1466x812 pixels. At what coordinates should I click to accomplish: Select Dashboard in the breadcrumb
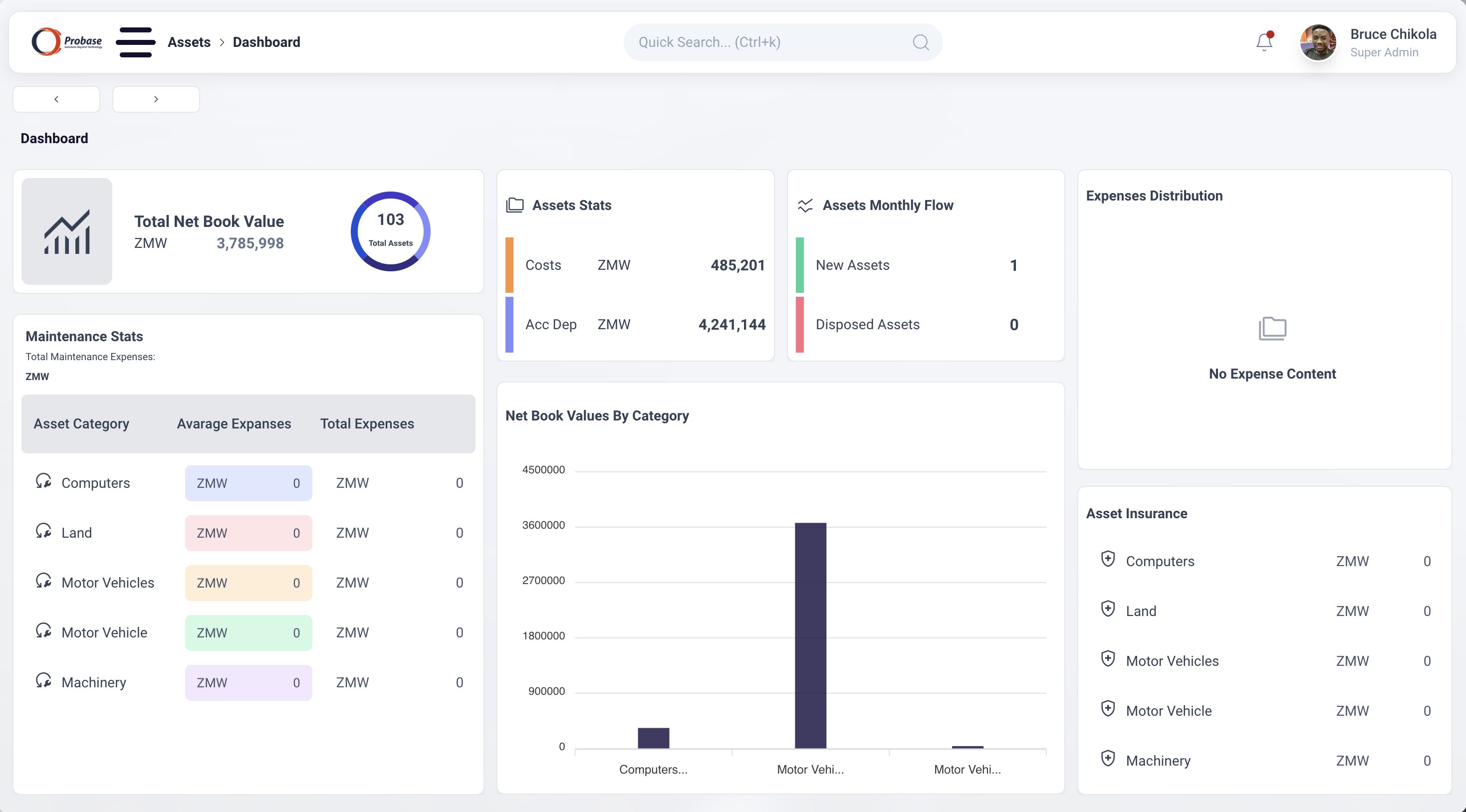266,42
